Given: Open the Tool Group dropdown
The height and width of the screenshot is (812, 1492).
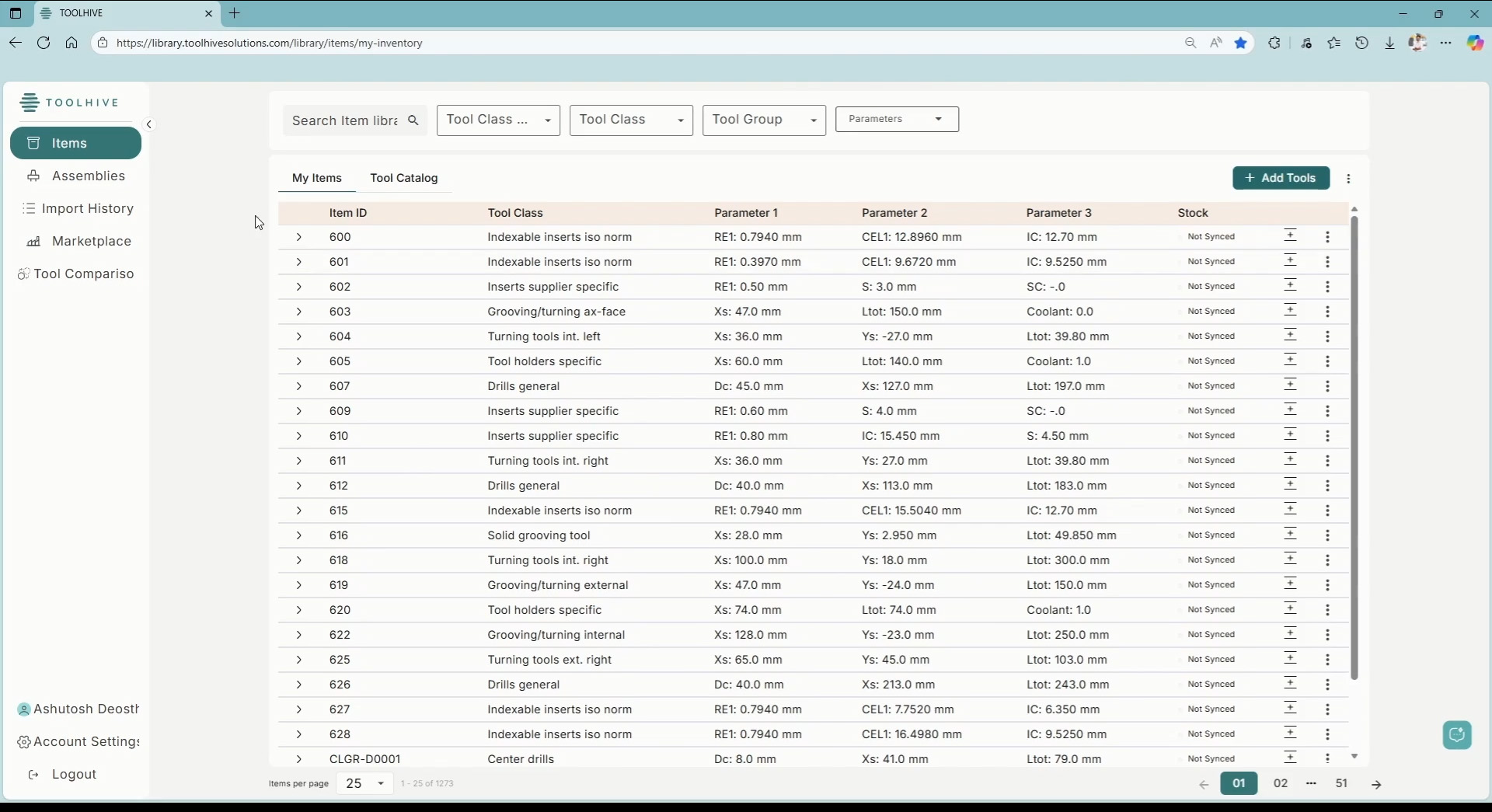Looking at the screenshot, I should 763,120.
